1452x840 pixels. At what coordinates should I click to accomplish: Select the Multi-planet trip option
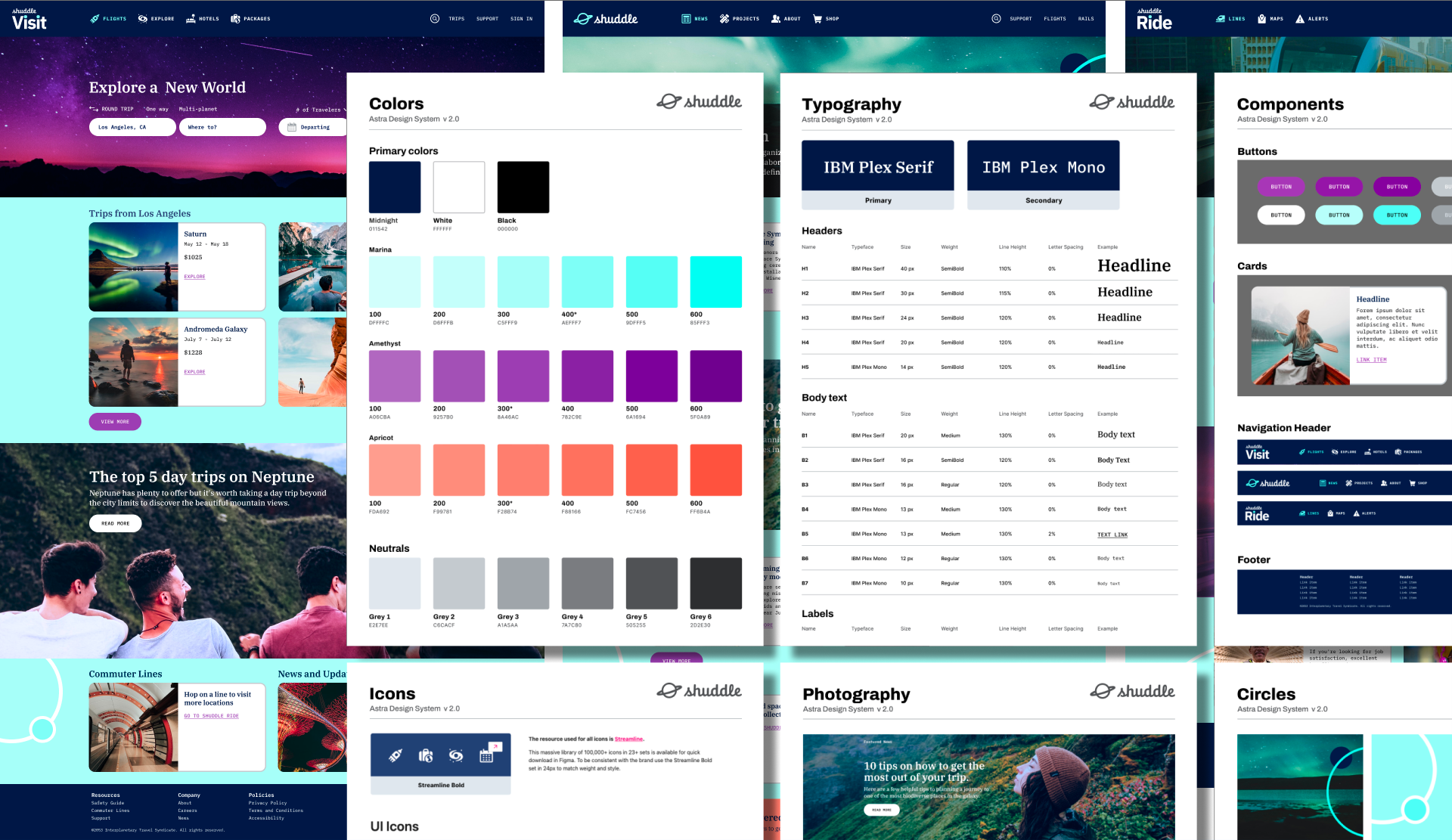197,109
